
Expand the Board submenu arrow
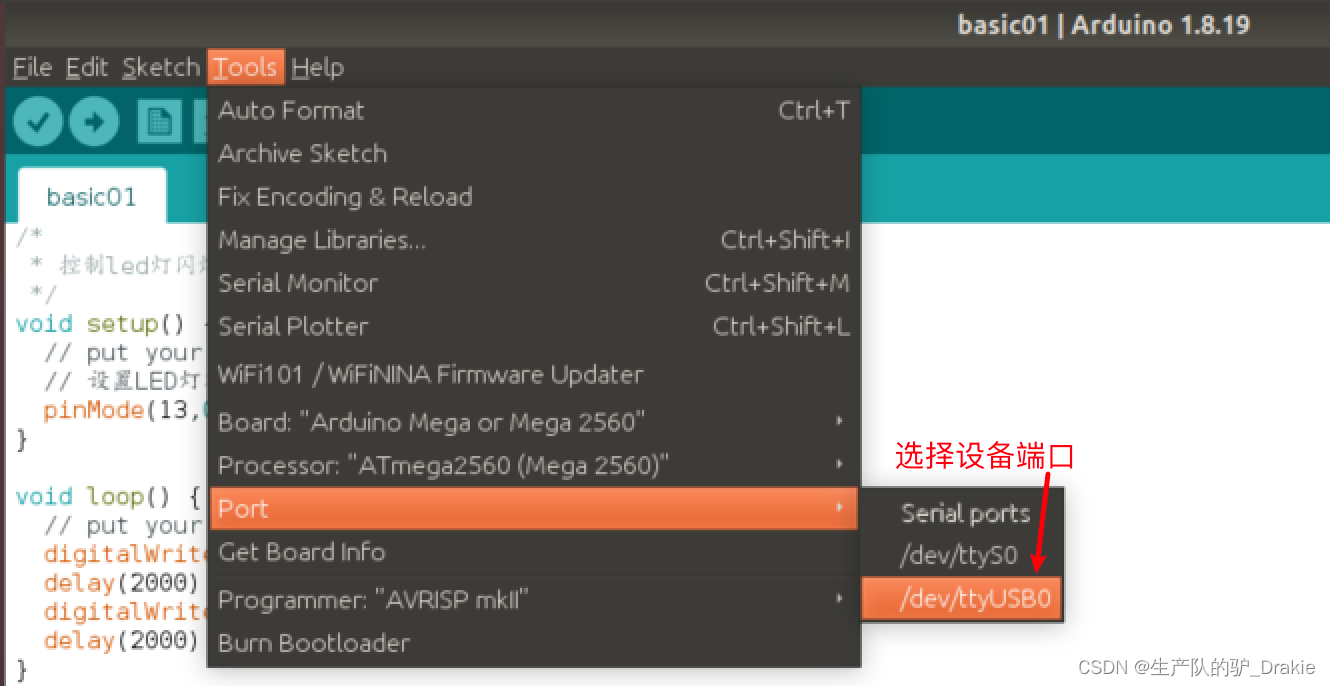tap(840, 422)
